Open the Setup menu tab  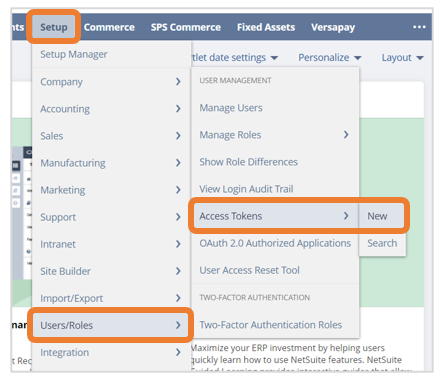(x=54, y=27)
